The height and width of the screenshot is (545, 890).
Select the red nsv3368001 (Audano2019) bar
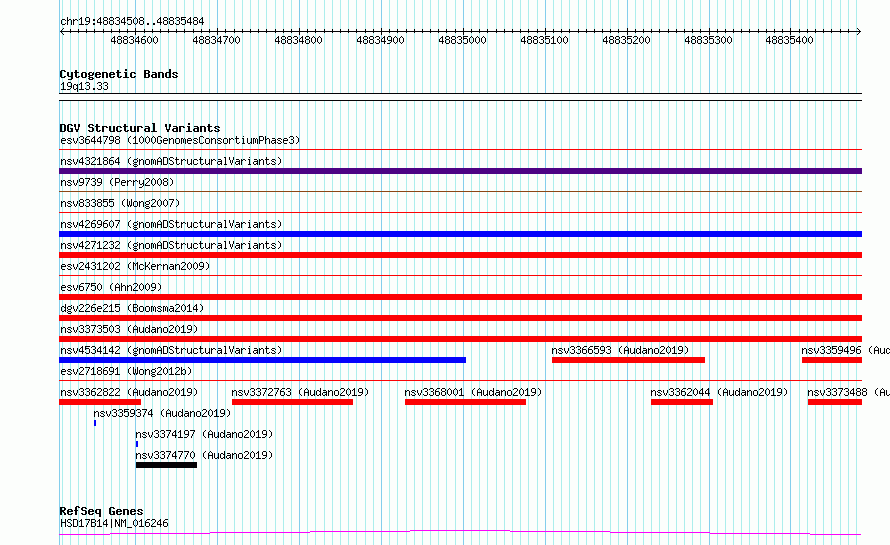tap(465, 402)
